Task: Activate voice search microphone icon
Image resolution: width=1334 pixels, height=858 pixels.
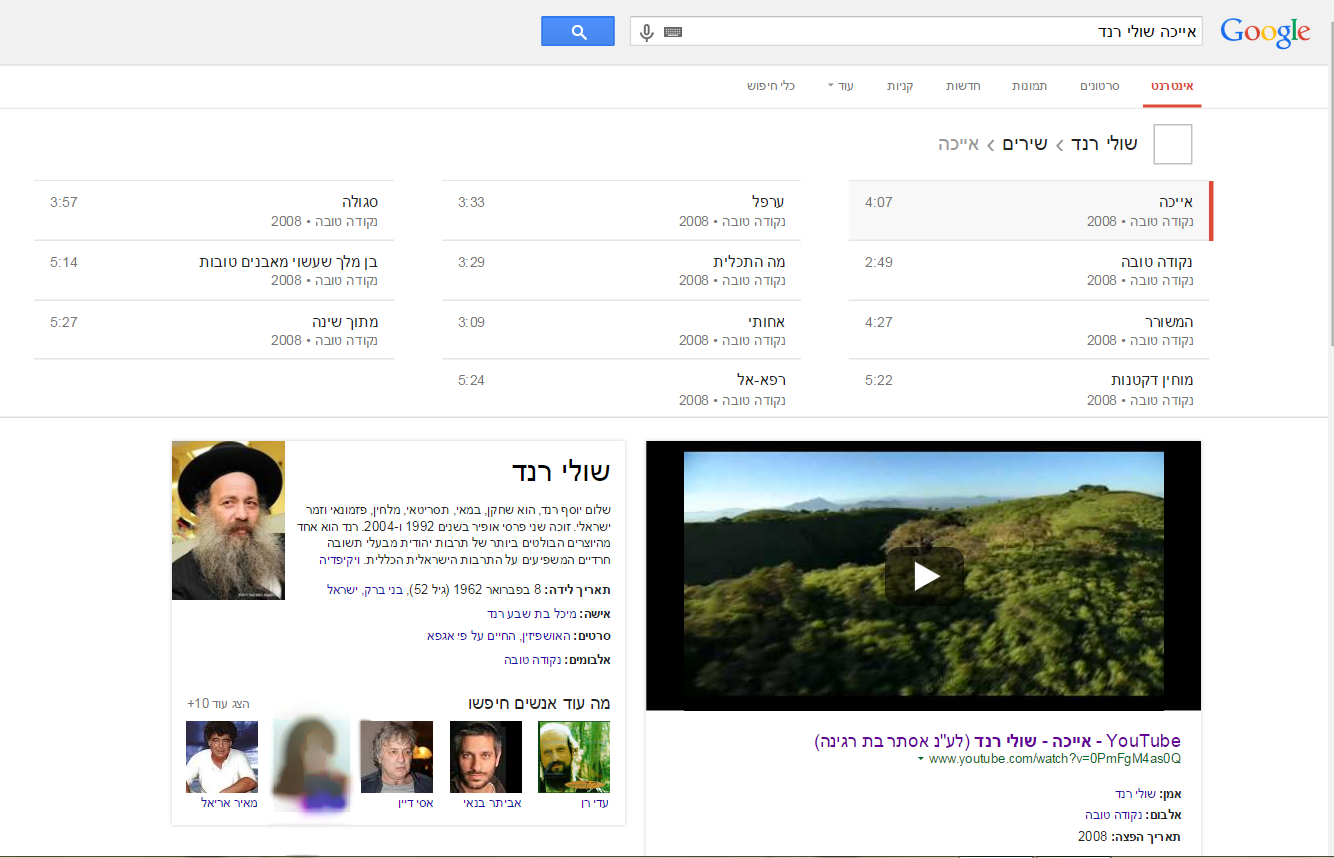Action: [647, 32]
